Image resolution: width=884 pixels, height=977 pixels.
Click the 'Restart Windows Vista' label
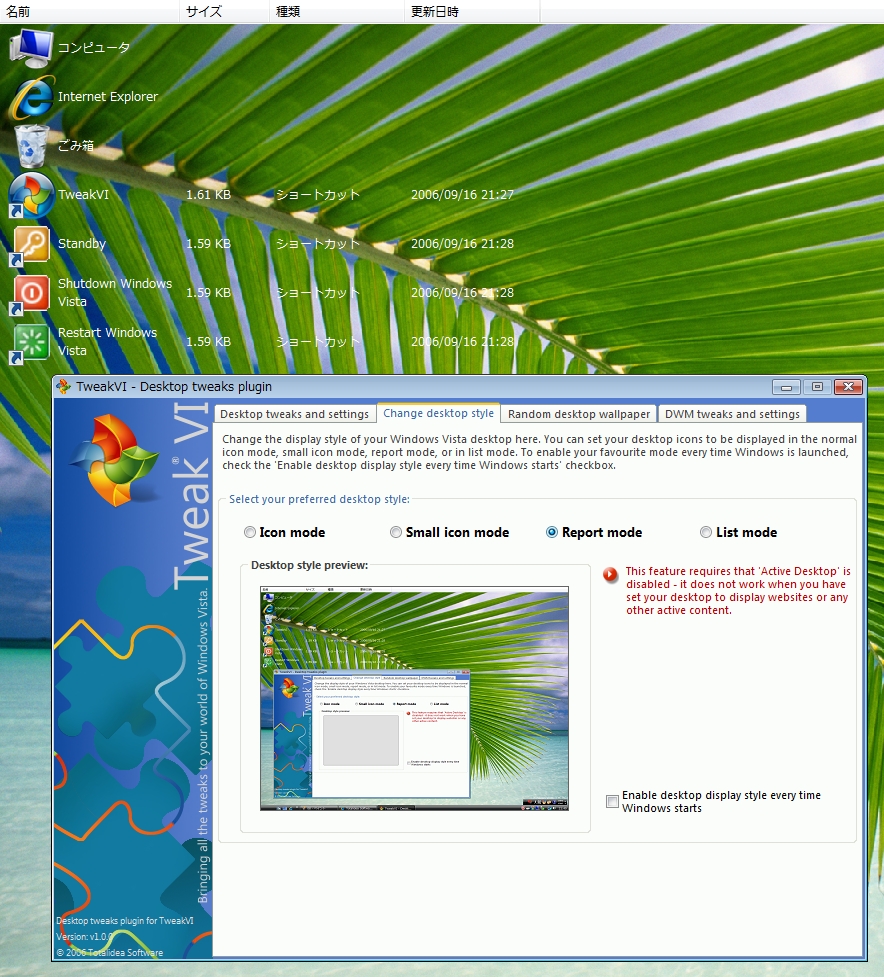click(107, 341)
